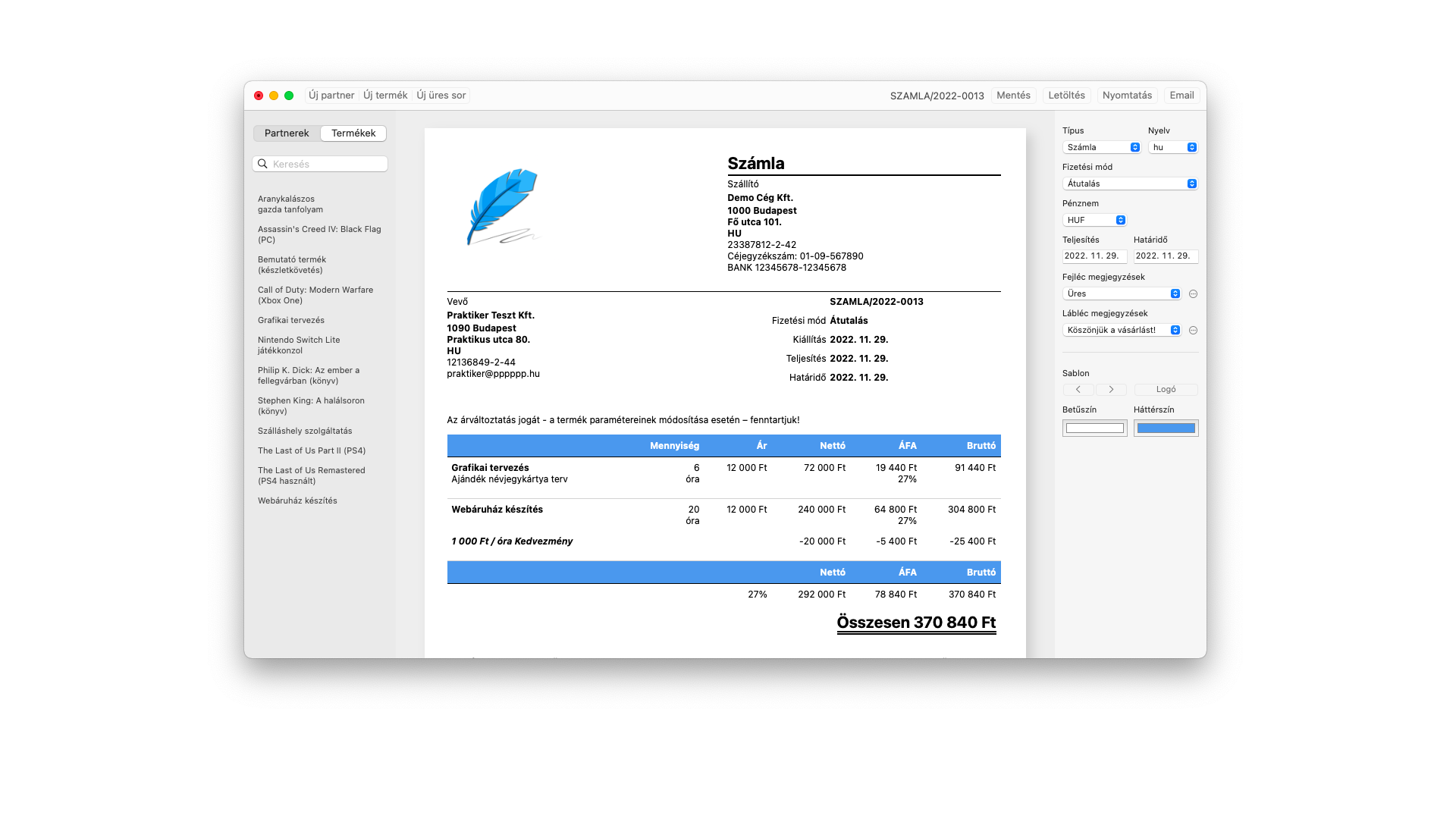
Task: Switch to the Termékek tab
Action: [x=353, y=133]
